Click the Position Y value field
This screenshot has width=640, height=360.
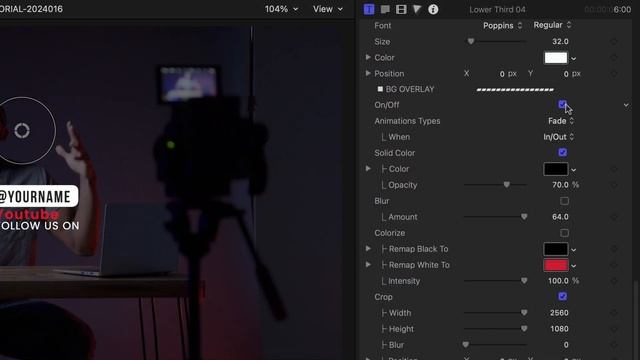click(x=566, y=74)
